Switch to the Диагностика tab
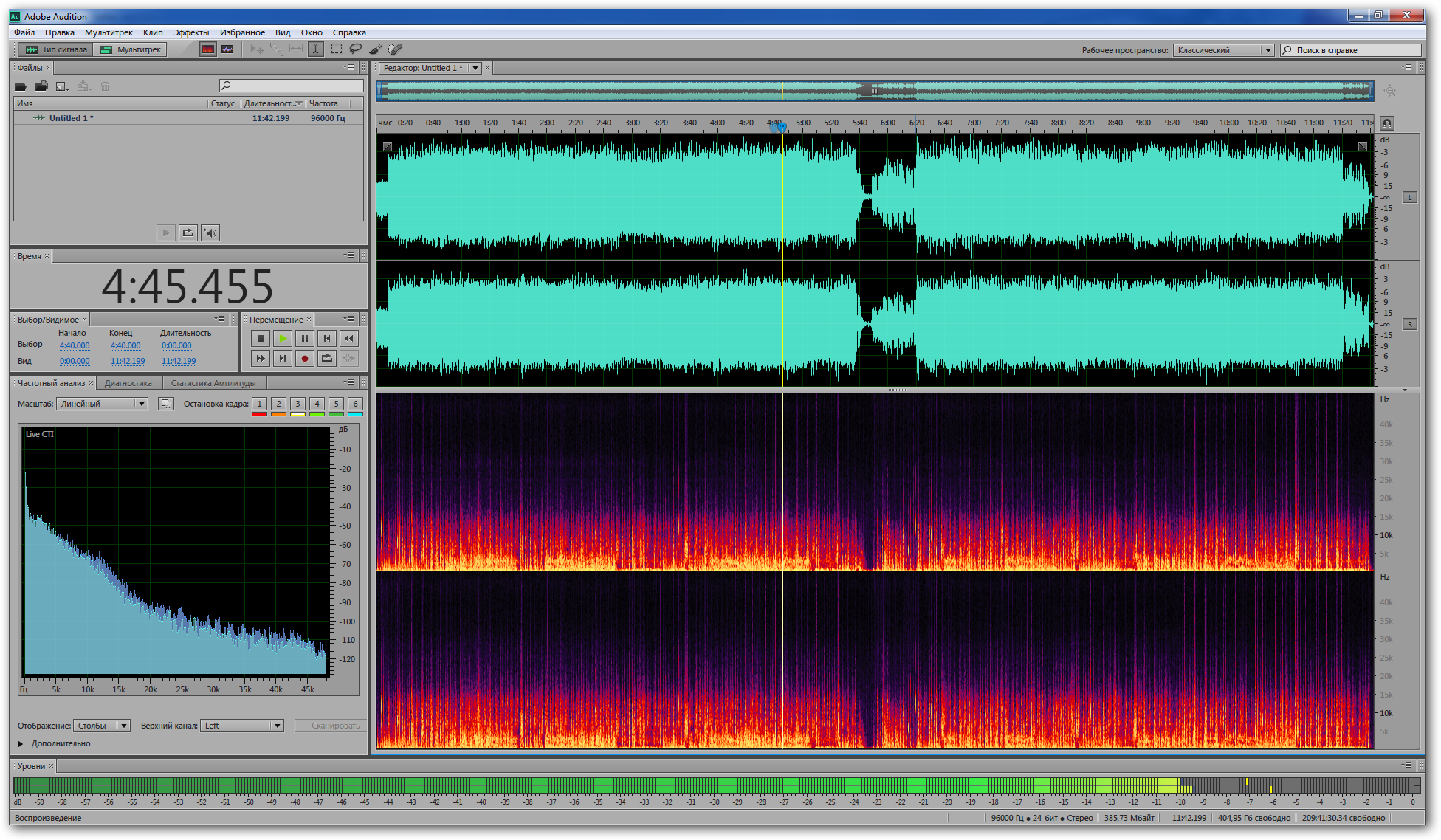 pos(128,383)
